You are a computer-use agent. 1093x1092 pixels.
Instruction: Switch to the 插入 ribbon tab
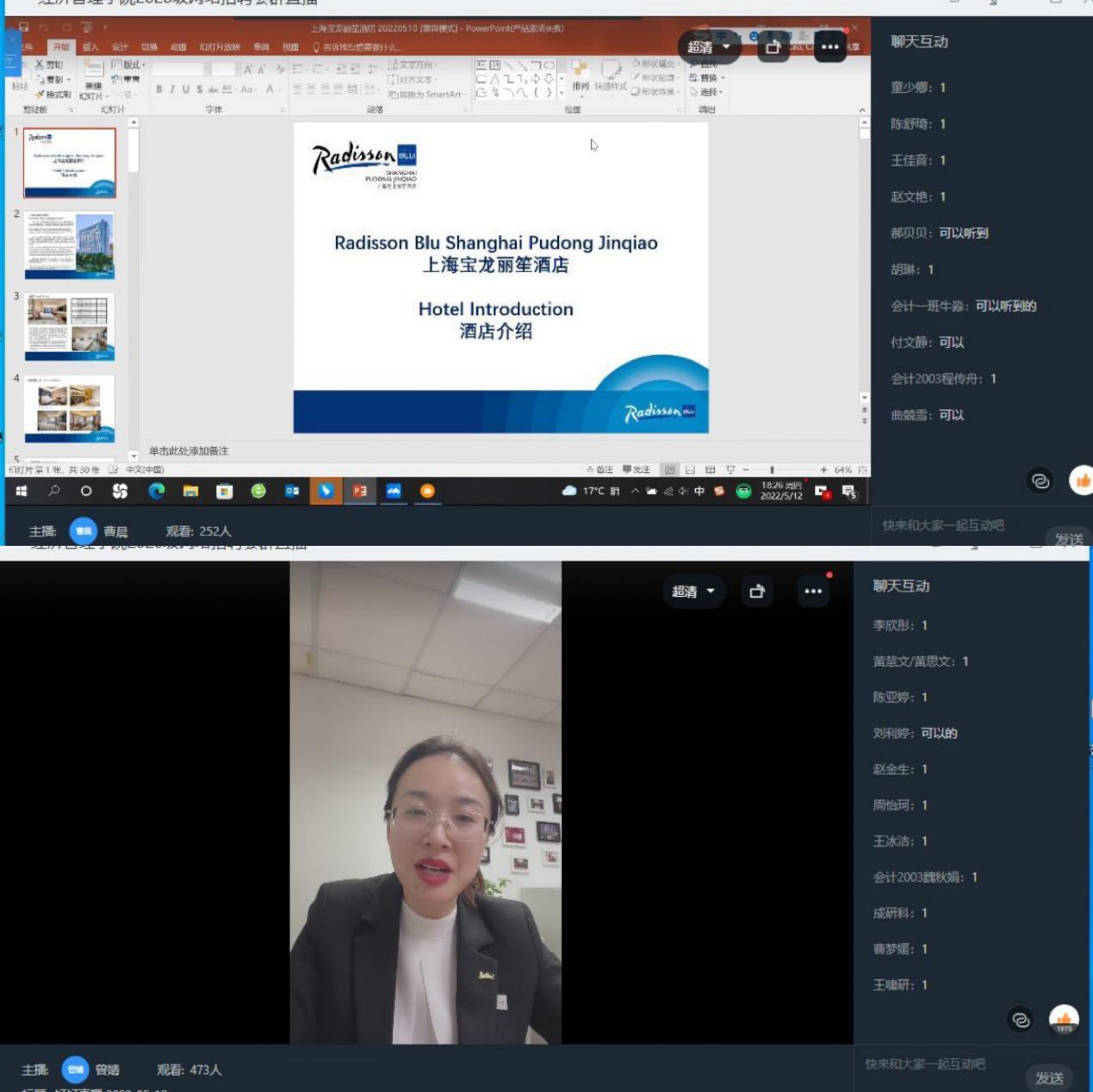90,47
